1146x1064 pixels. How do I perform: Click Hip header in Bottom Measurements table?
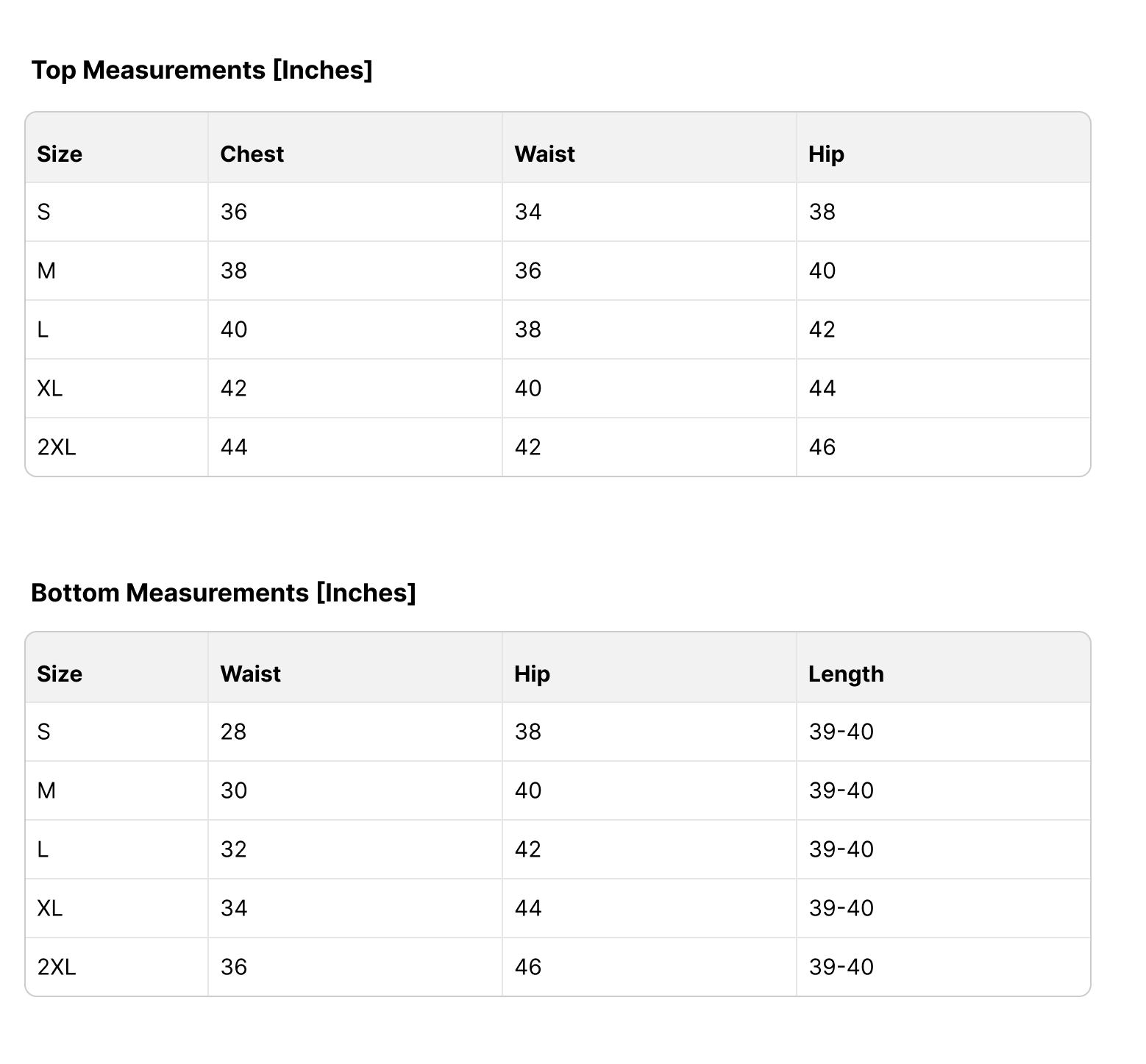click(x=532, y=674)
